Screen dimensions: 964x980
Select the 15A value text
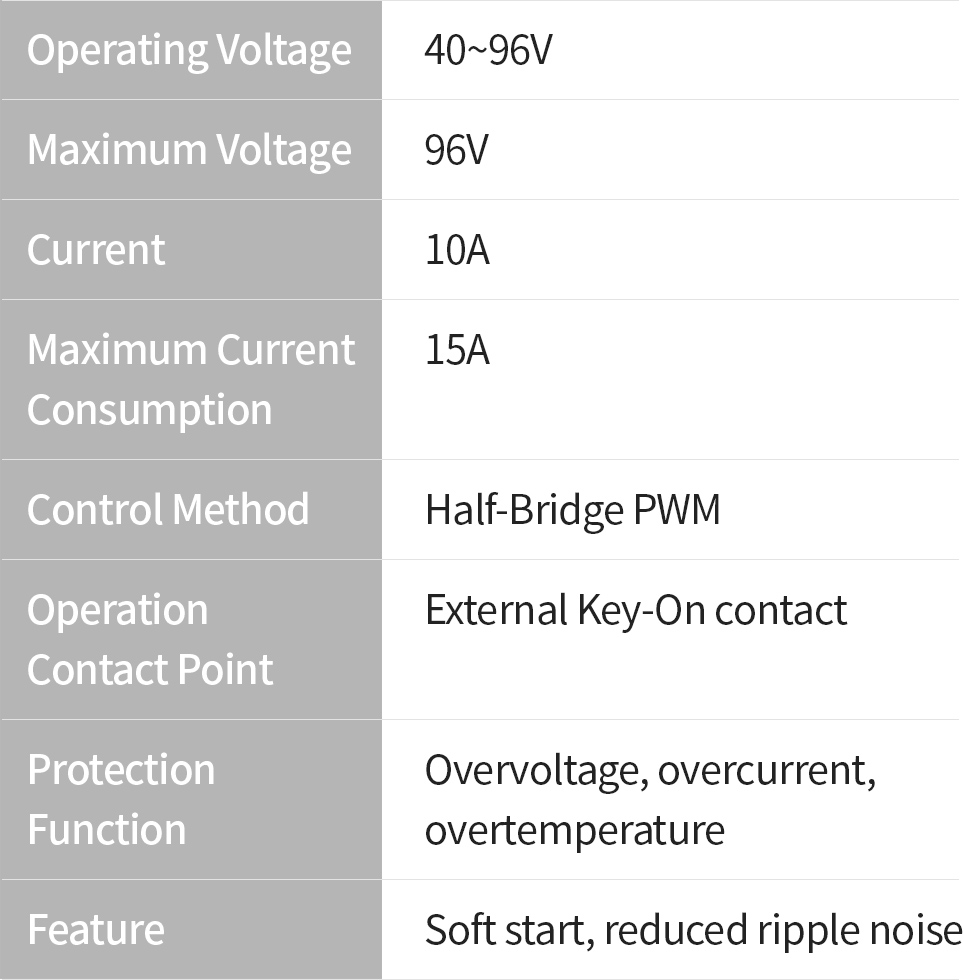pos(457,350)
